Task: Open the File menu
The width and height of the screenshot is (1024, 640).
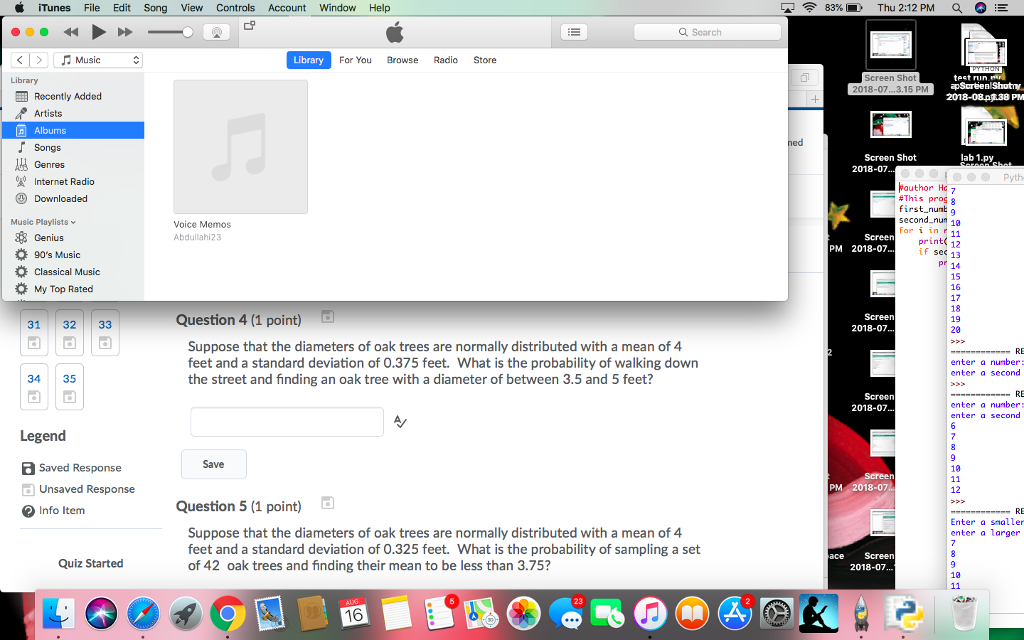Action: [x=91, y=8]
